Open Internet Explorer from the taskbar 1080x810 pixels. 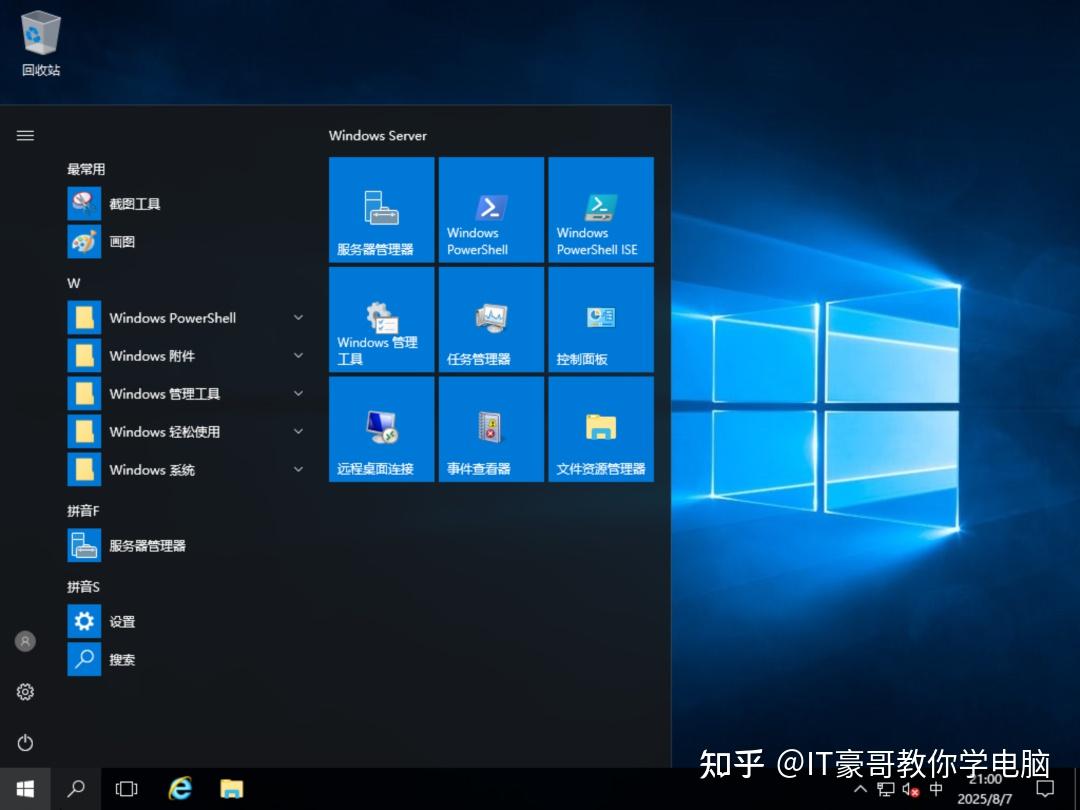[x=179, y=789]
